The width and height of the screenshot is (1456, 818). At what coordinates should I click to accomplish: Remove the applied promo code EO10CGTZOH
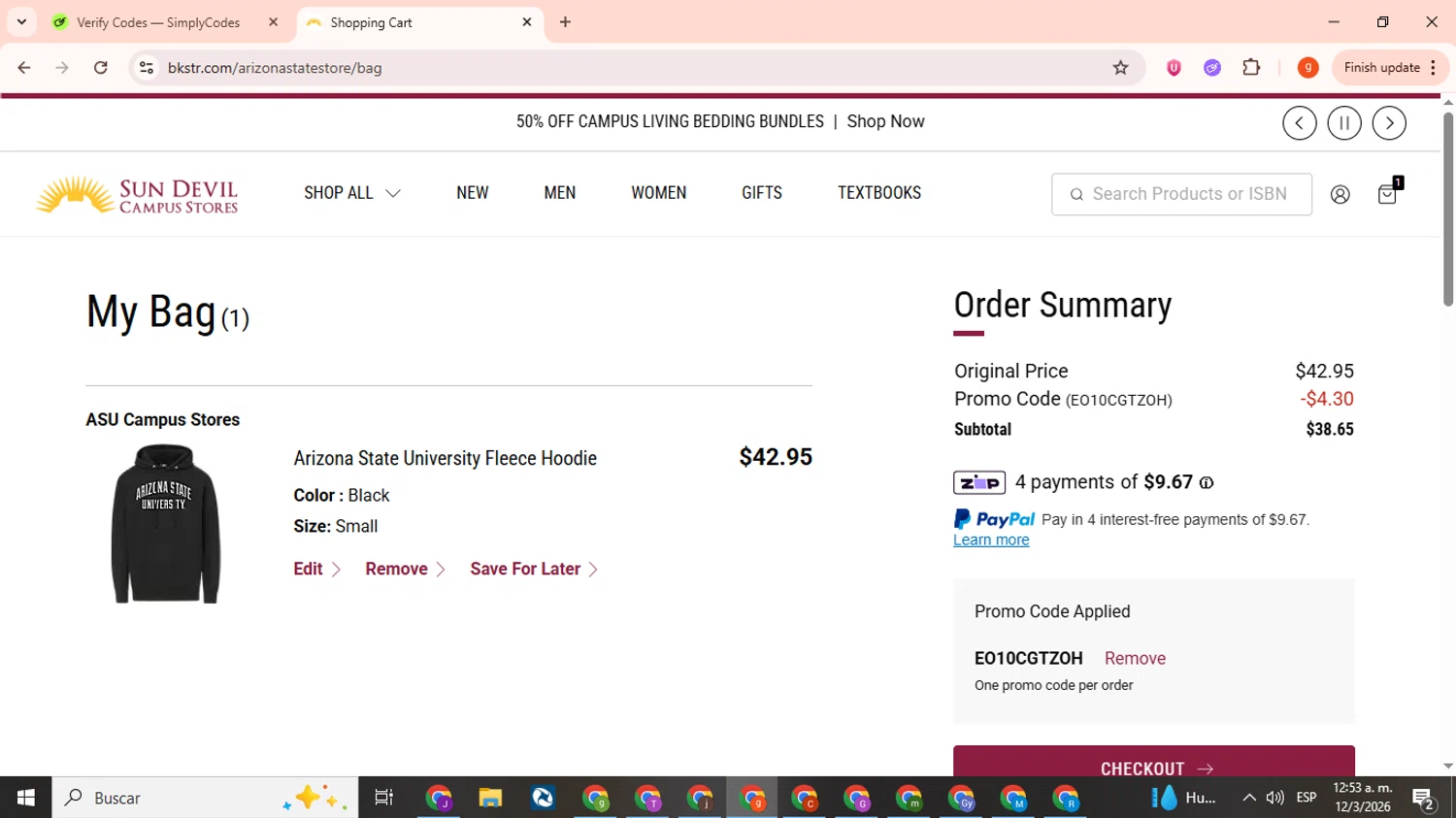click(x=1135, y=658)
